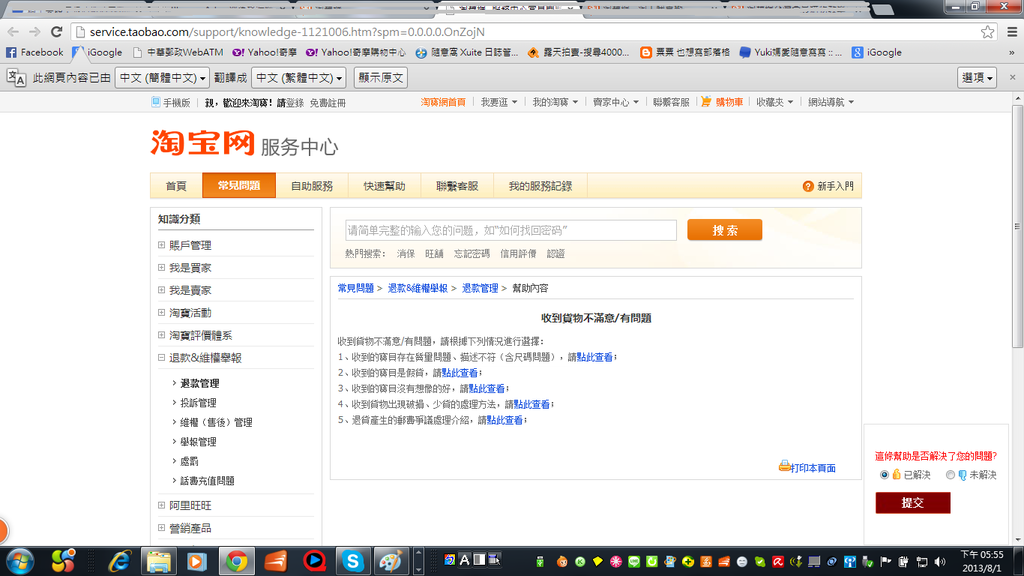
Task: Open the Yahoo!奇摩購物中心 bookmark
Action: (356, 52)
